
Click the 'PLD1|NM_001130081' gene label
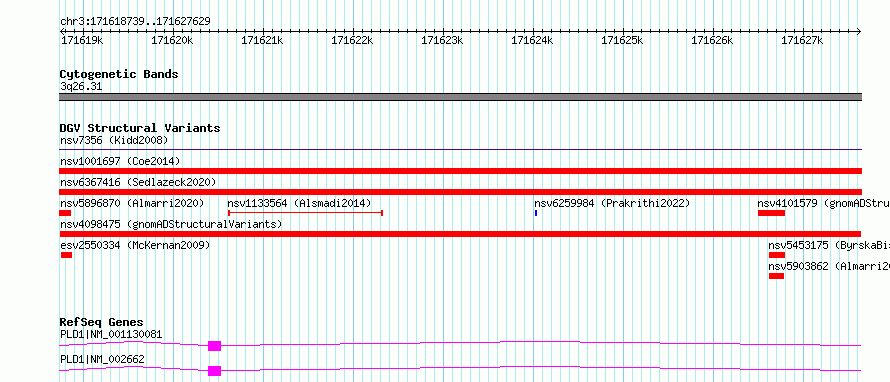(x=111, y=334)
